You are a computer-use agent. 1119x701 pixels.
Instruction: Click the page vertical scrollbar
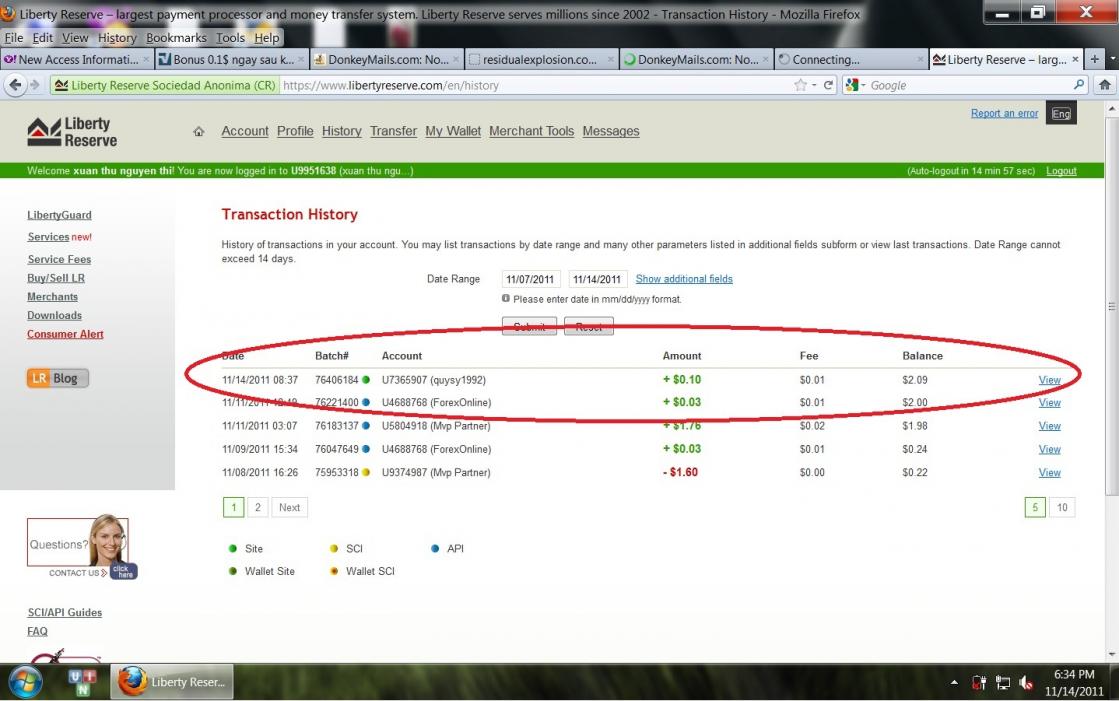point(1111,307)
